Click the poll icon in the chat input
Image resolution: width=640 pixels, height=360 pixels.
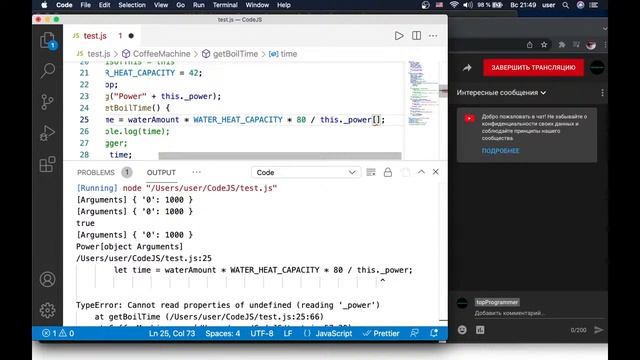(480, 330)
